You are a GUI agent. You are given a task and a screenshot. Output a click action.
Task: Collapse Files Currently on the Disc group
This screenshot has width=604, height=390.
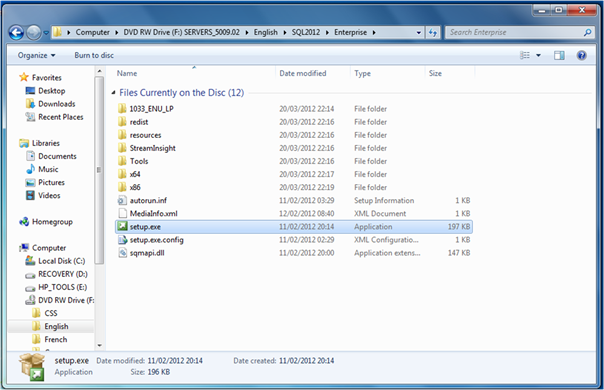click(x=113, y=92)
